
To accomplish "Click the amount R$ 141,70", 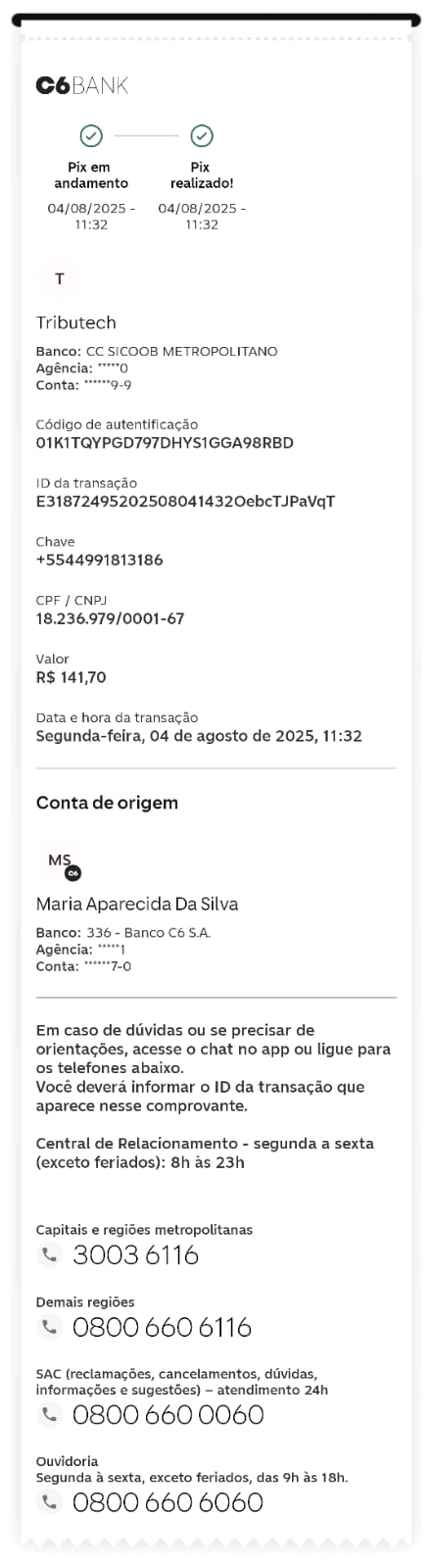I will pos(72,677).
